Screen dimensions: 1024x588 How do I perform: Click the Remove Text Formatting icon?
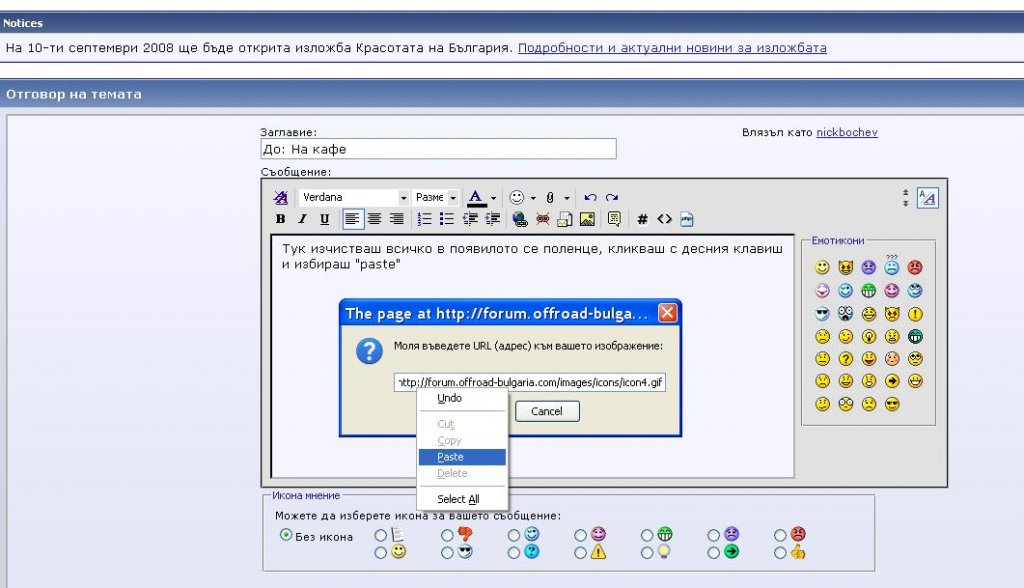point(281,197)
